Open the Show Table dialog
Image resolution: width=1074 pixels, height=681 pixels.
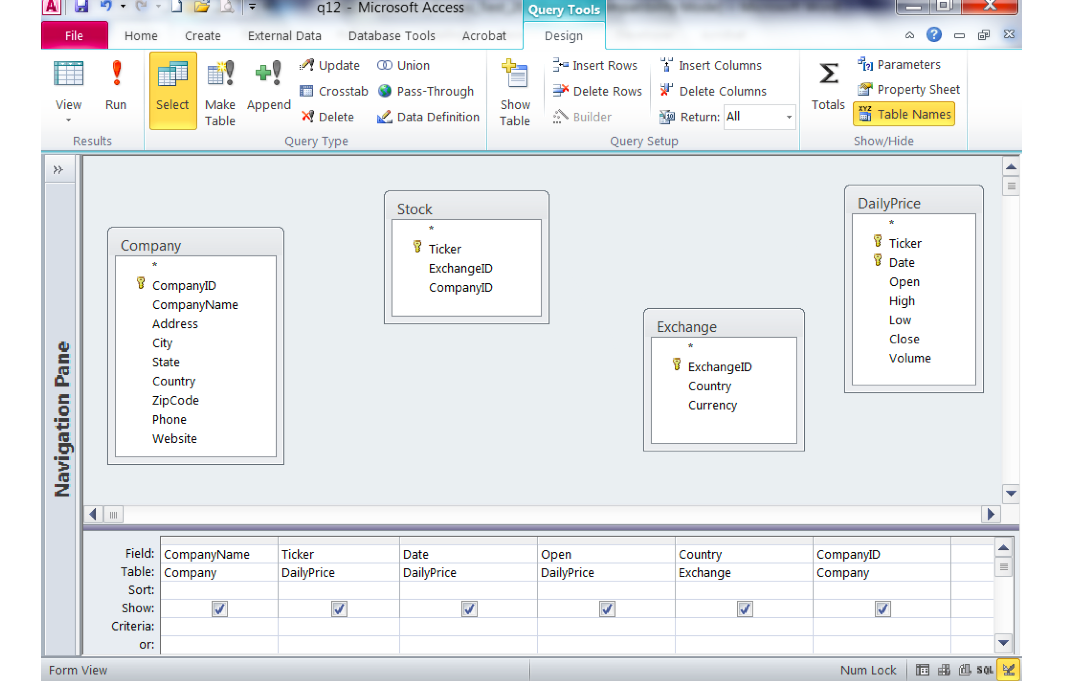tap(514, 92)
